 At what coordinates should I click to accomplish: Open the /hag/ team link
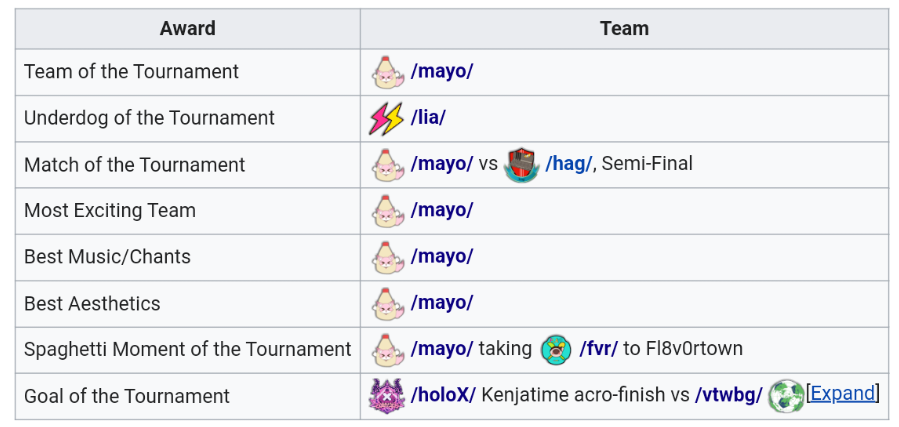(x=568, y=164)
